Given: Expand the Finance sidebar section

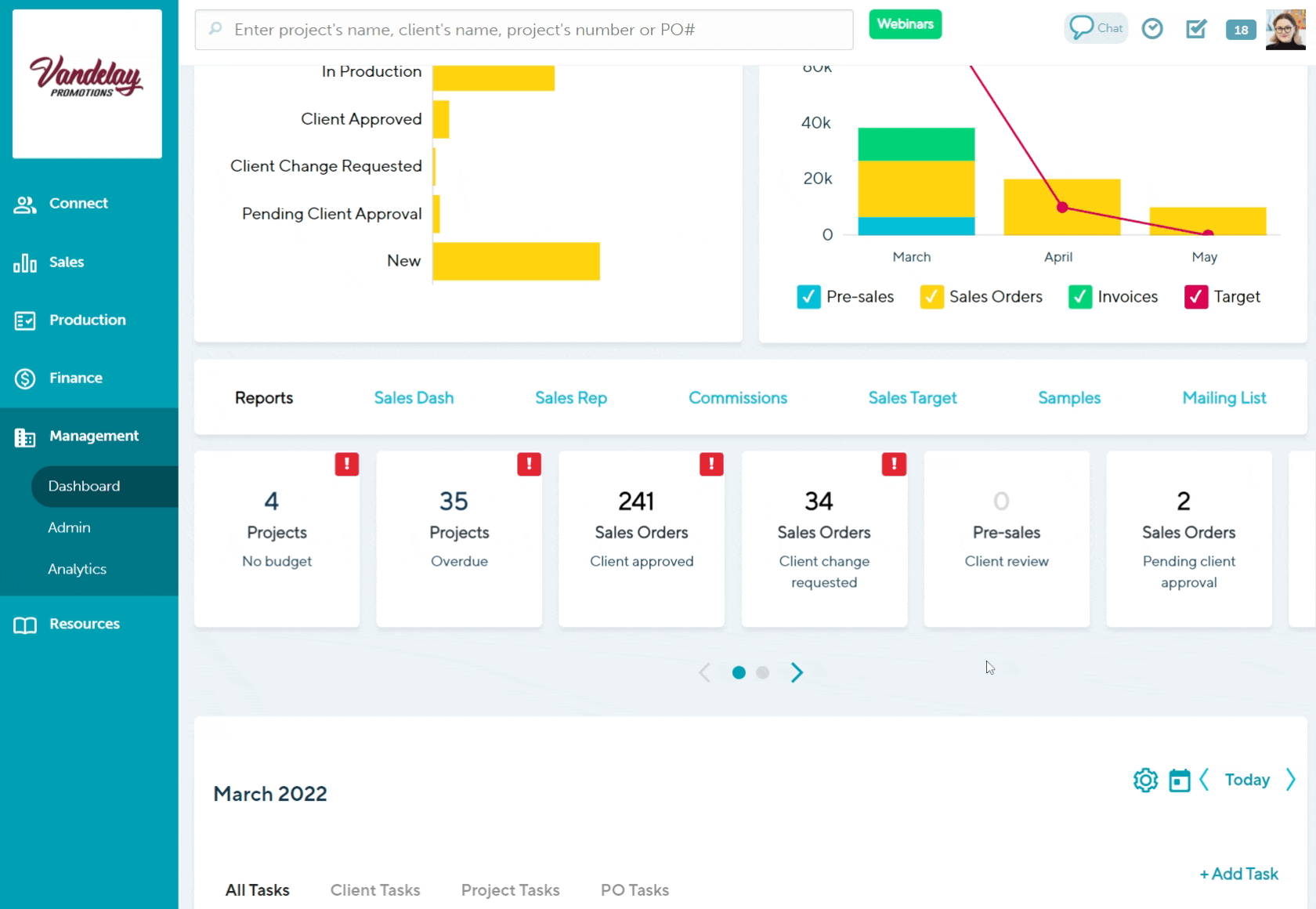Looking at the screenshot, I should click(75, 378).
